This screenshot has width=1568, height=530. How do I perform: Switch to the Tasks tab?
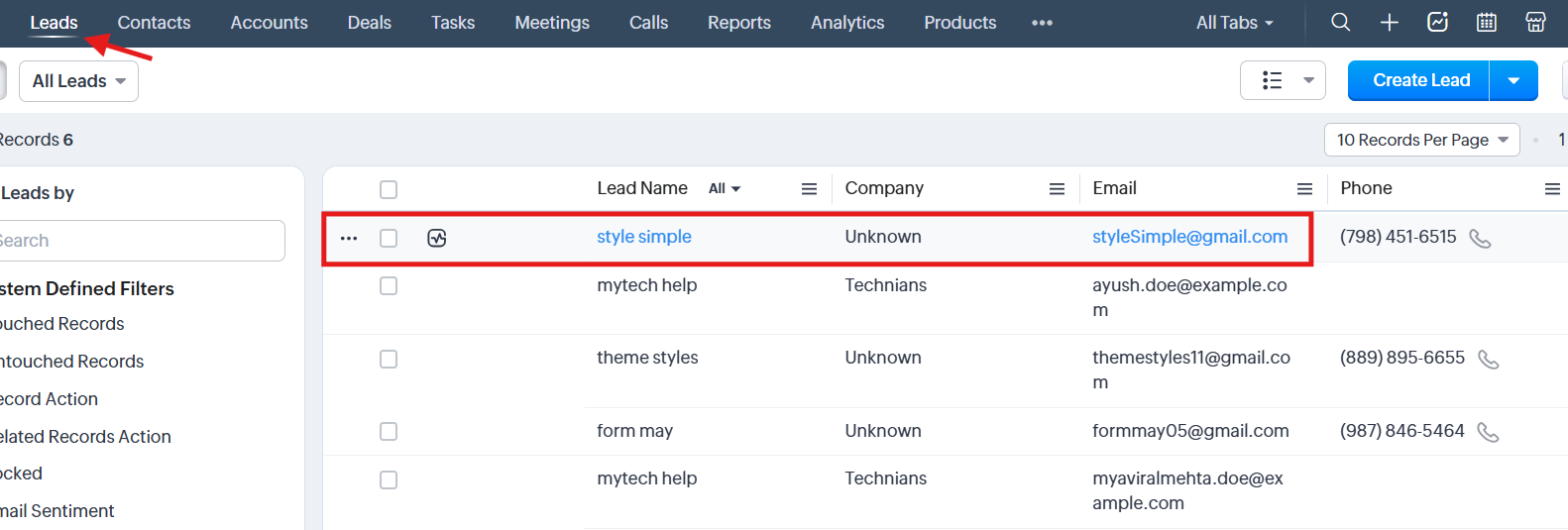453,23
